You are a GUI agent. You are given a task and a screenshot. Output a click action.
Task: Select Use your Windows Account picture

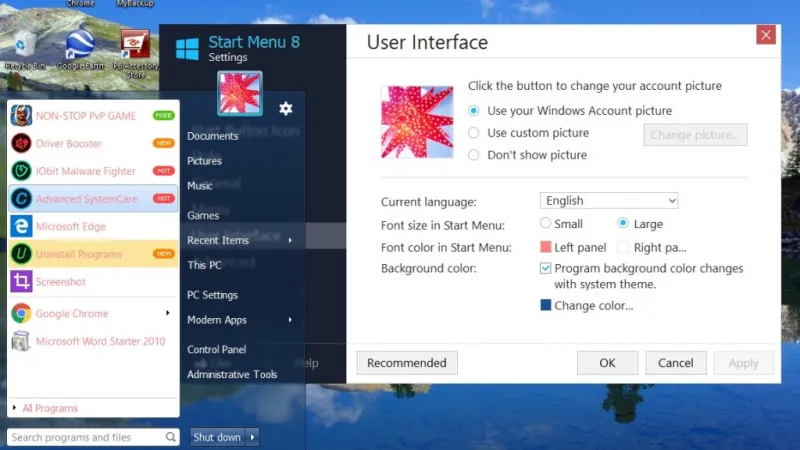[x=473, y=111]
